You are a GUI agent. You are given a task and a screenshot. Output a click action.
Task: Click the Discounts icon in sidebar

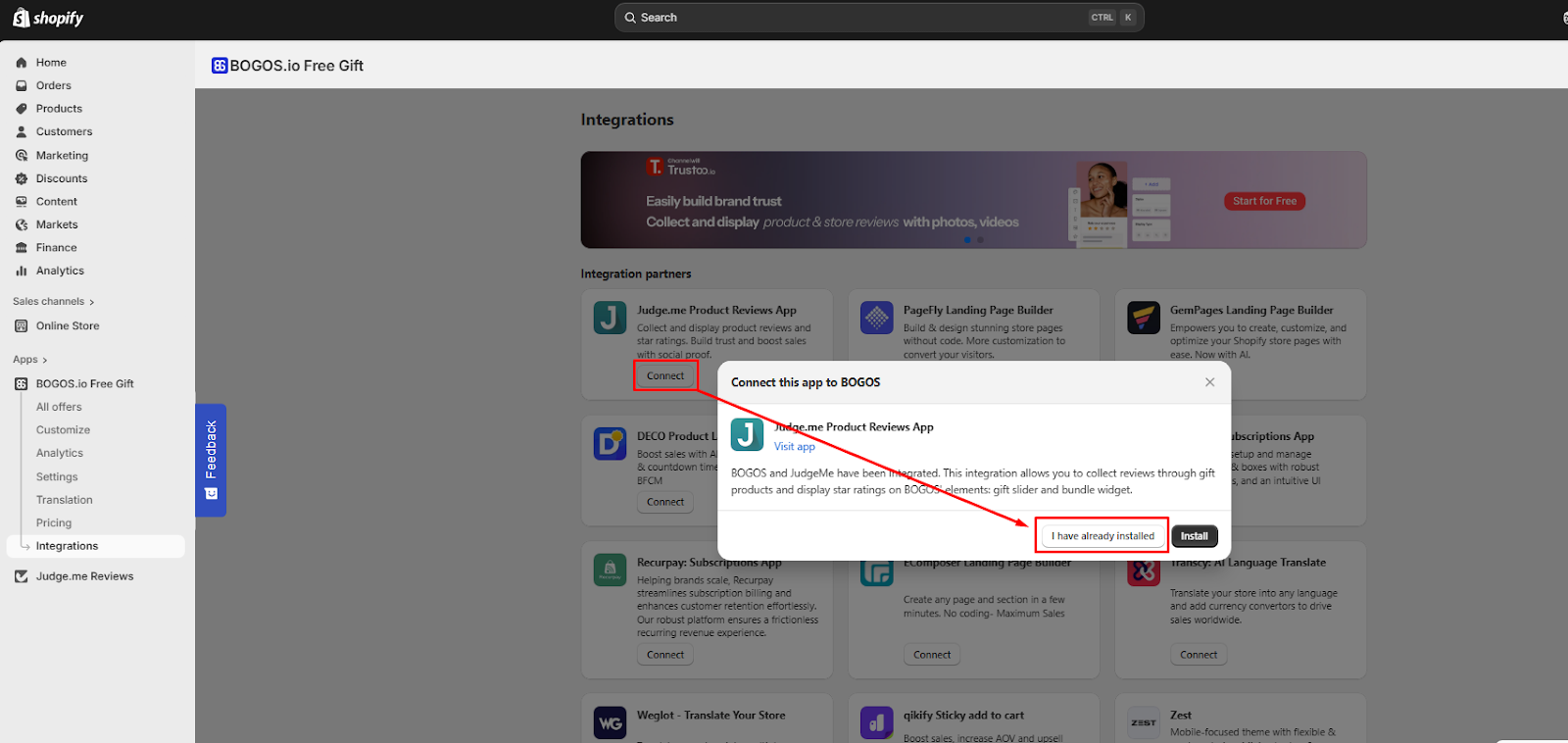tap(22, 178)
